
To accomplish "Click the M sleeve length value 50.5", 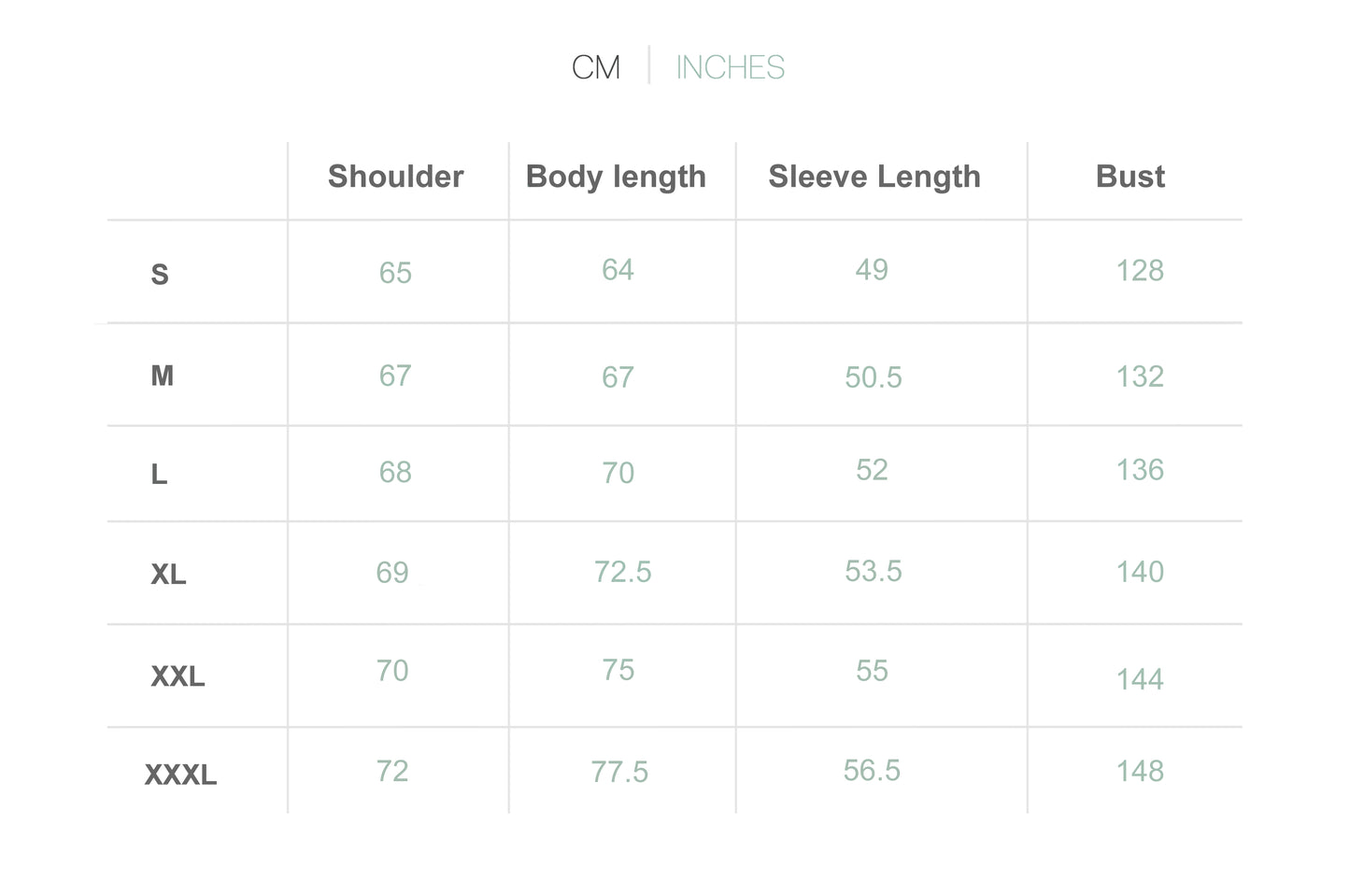I will [x=874, y=377].
